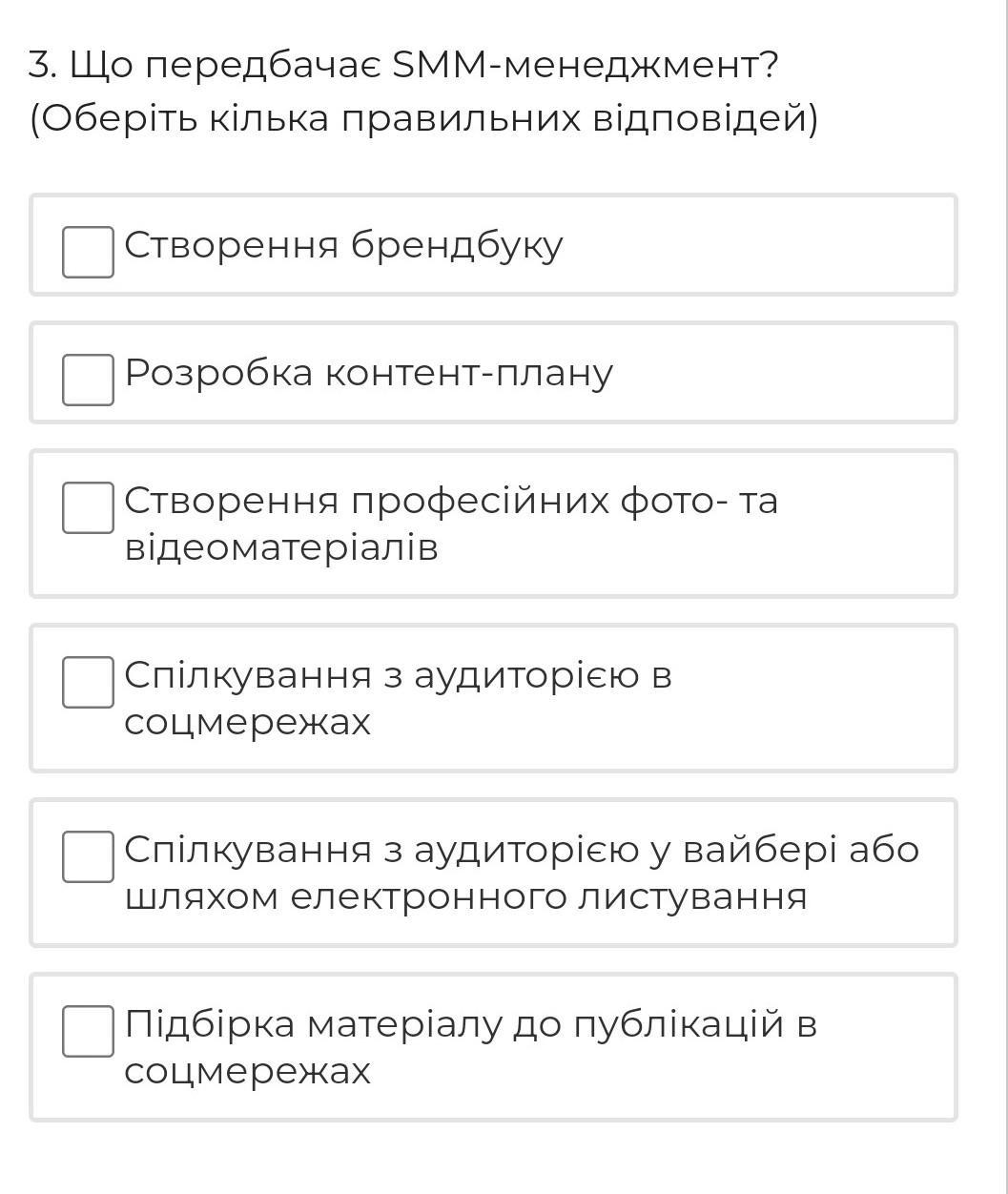Enable checkbox for 'Створення професійних фото- та відеоматеріалів'
The height and width of the screenshot is (1194, 1008).
pos(88,507)
